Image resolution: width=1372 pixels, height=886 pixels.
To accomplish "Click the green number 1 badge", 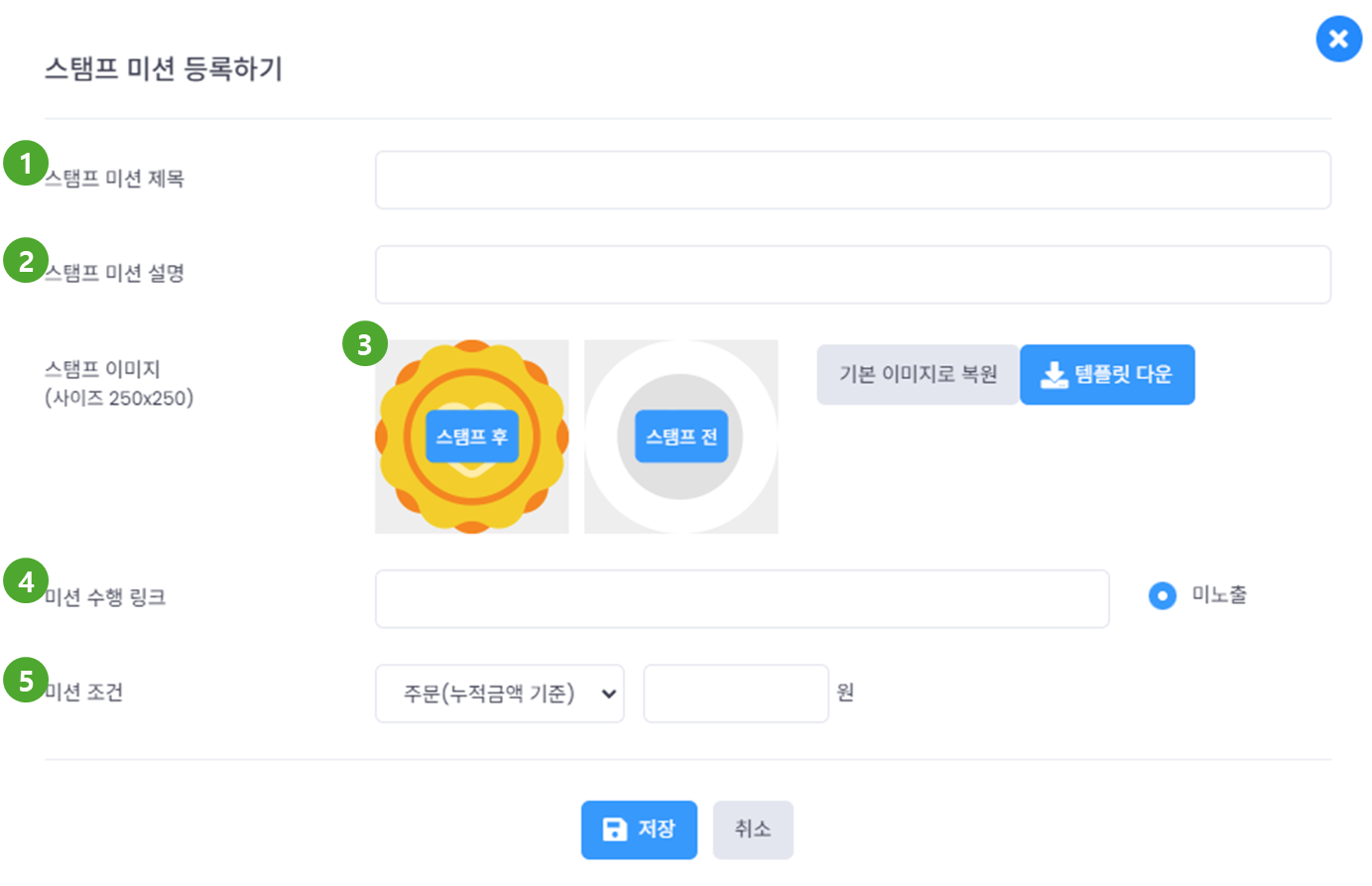I will coord(26,164).
